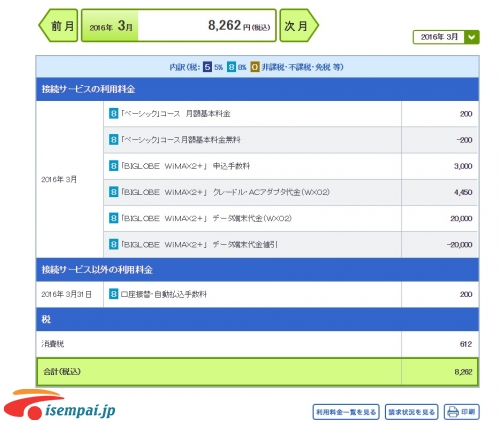The image size is (500, 422).
Task: Click the 5% tax legend badge
Action: tap(207, 67)
